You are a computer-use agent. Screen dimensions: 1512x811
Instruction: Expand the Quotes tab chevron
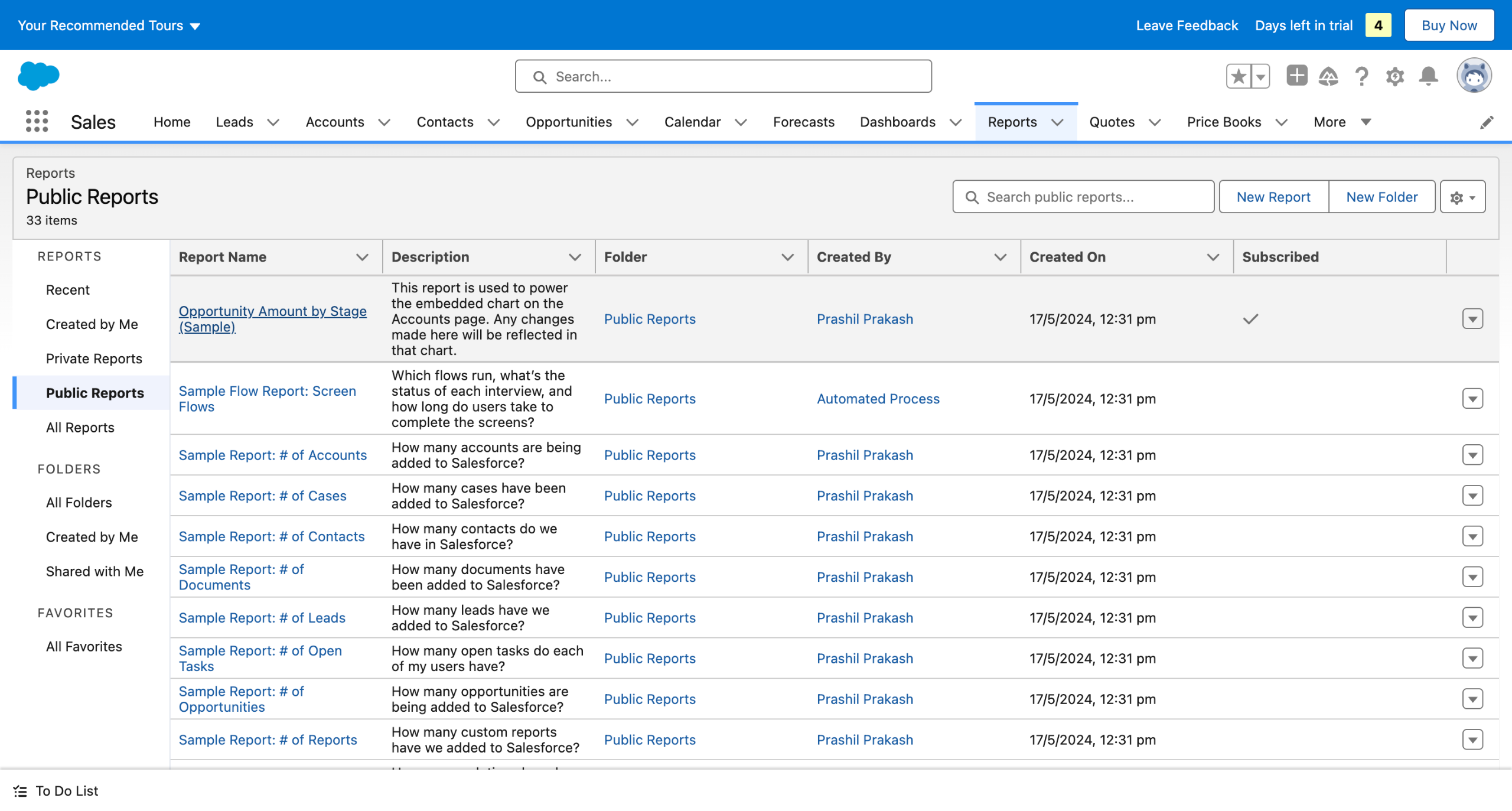(x=1155, y=122)
